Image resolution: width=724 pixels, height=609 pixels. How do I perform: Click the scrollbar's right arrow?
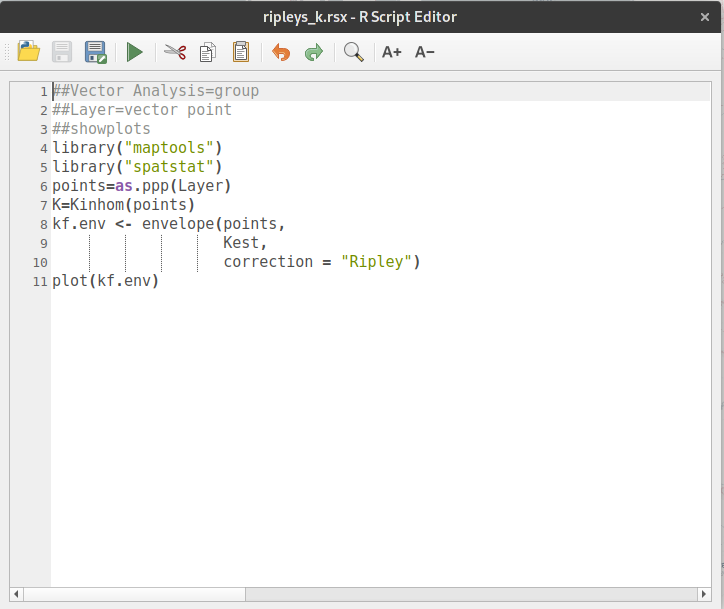click(x=700, y=594)
